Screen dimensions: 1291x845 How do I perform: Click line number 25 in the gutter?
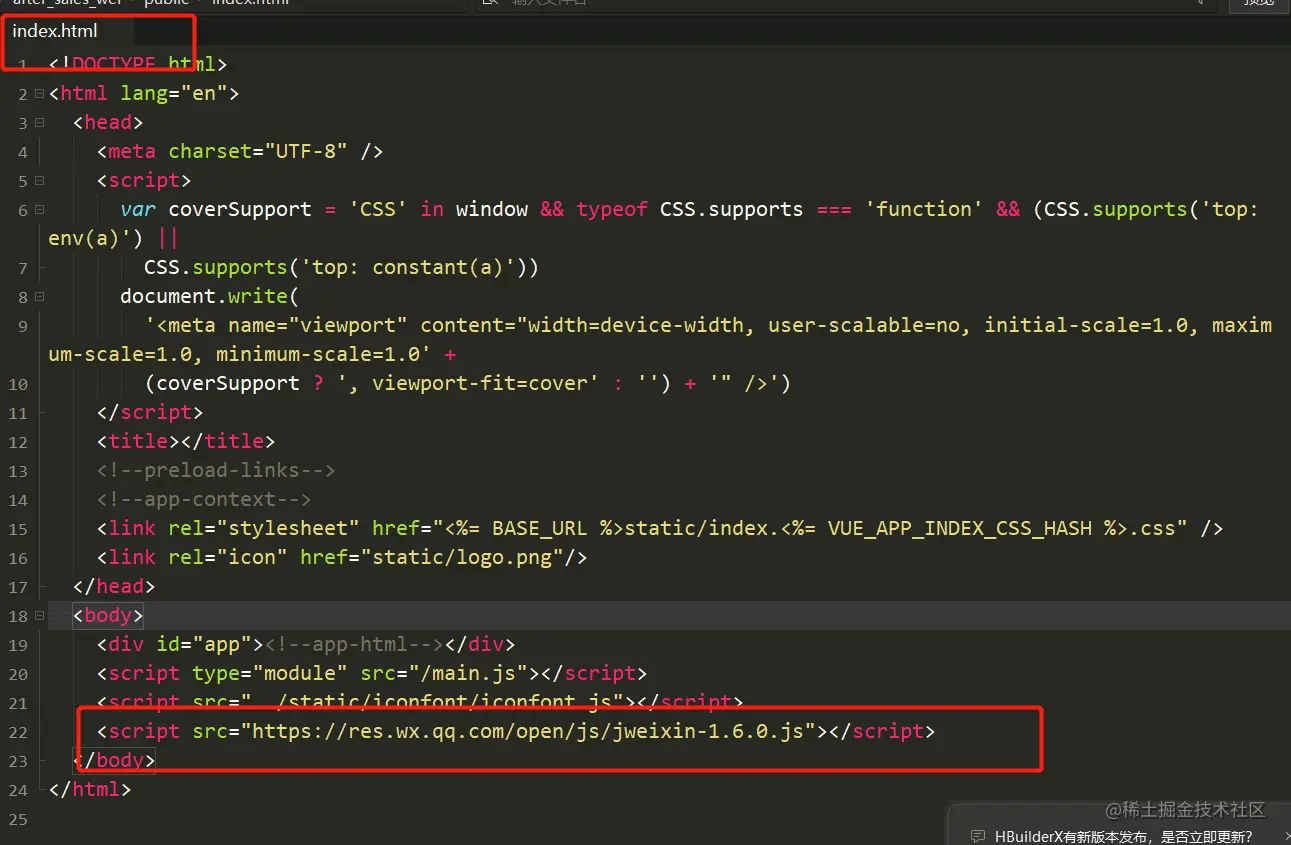tap(18, 820)
